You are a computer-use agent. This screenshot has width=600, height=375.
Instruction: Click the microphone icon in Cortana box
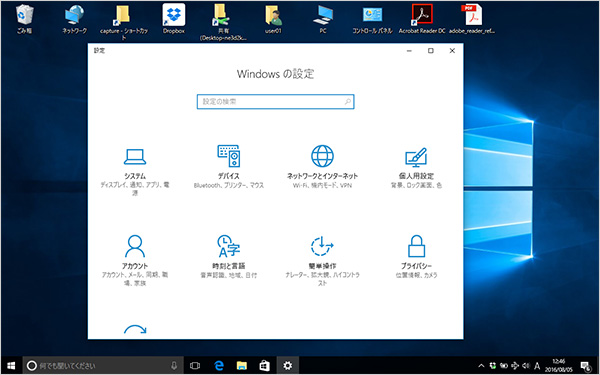pos(174,366)
